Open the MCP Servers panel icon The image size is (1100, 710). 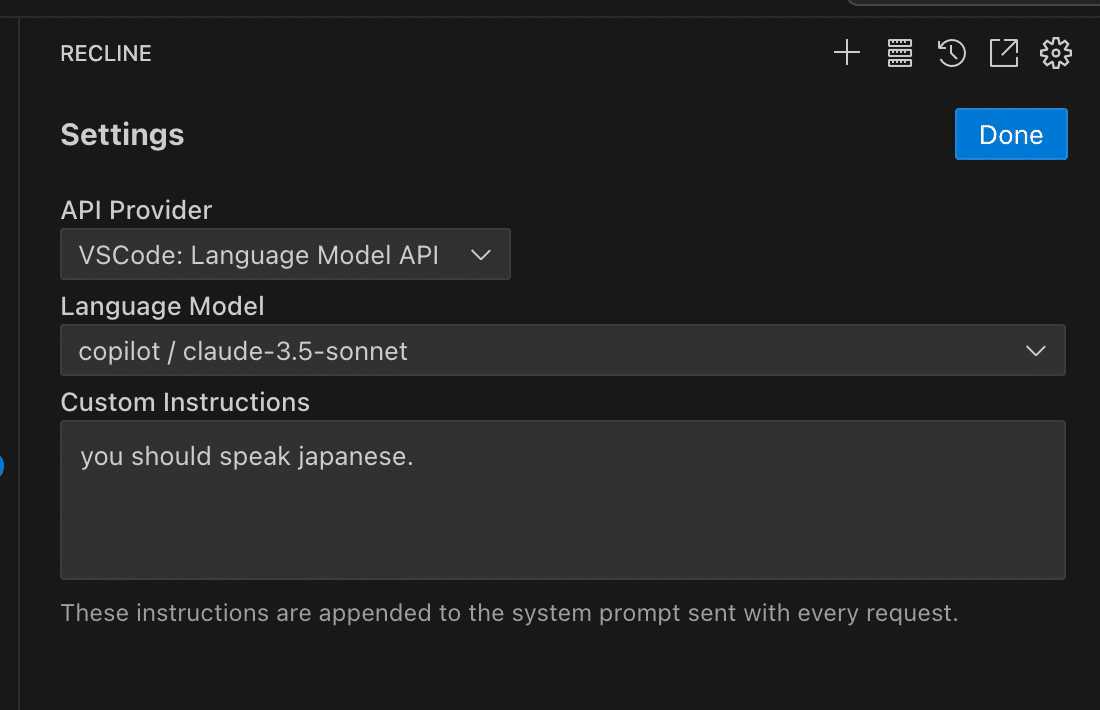pos(899,53)
